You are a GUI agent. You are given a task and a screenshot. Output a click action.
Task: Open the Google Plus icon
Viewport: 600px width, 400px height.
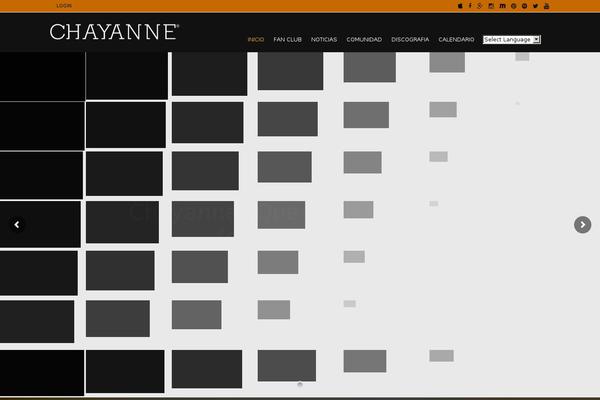(x=480, y=6)
